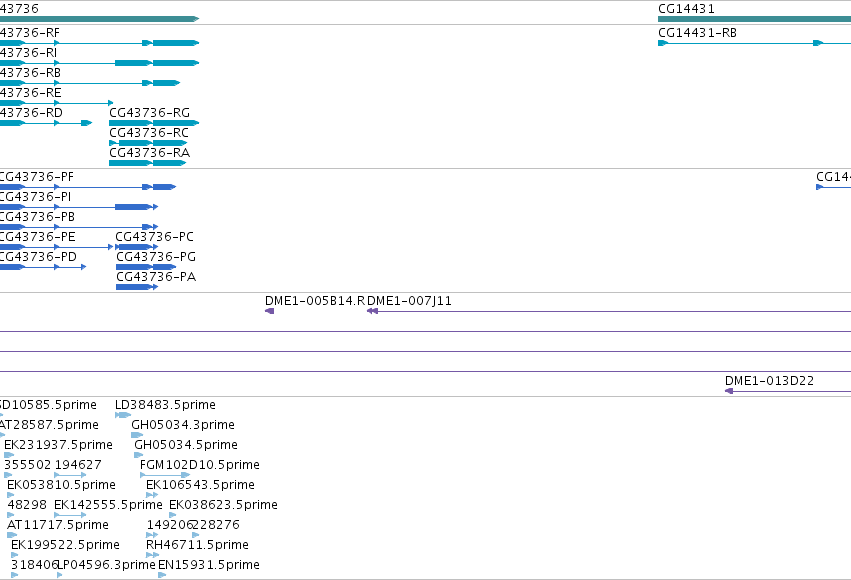Click the 355502 feature label
The image size is (851, 580).
click(x=27, y=465)
